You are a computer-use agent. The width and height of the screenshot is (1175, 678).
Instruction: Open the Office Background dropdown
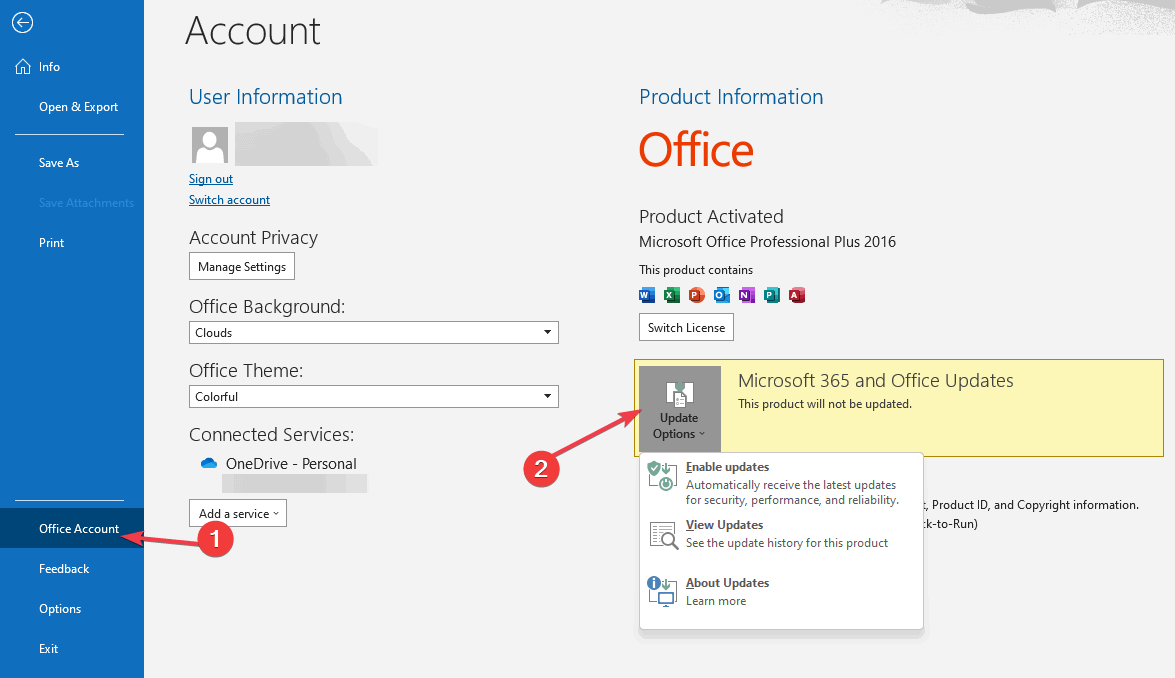(x=373, y=333)
